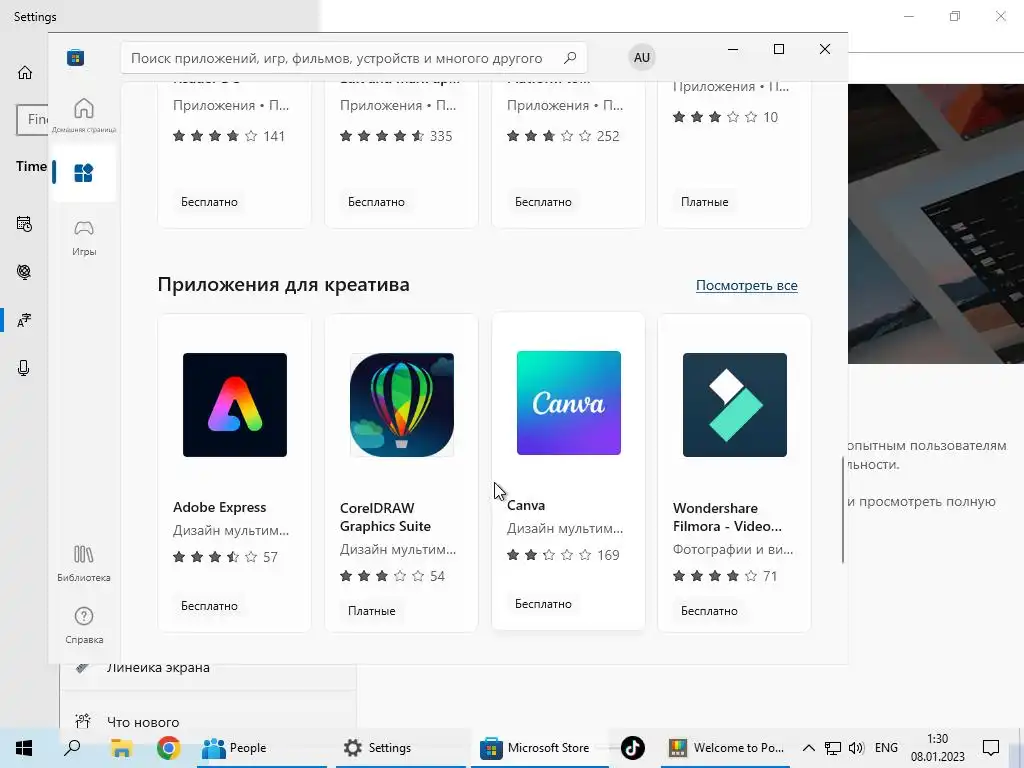Open the Games (Игры) section
This screenshot has height=768, width=1024.
coord(84,238)
